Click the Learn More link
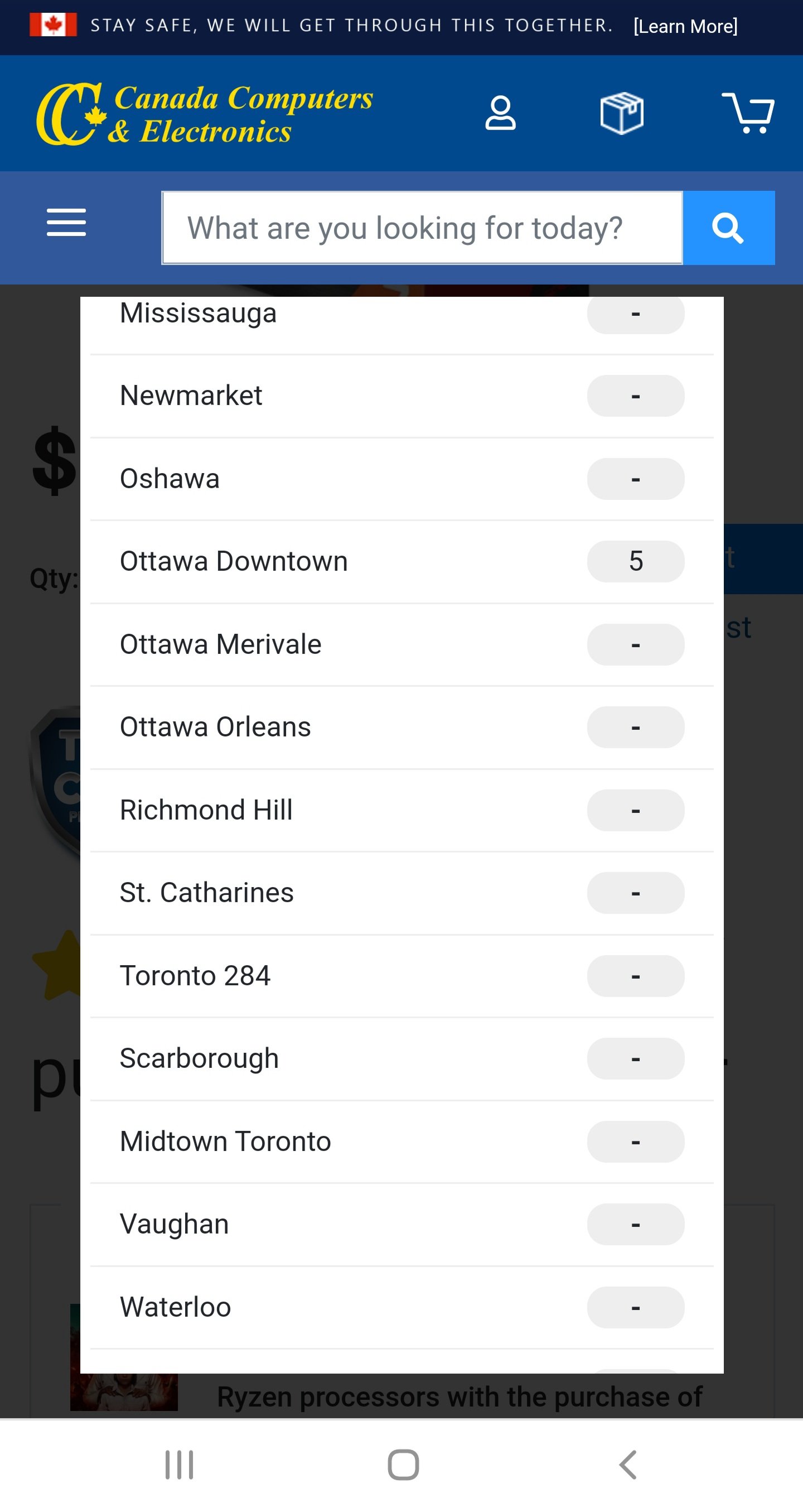Screen dimensions: 803x1512 point(685,26)
